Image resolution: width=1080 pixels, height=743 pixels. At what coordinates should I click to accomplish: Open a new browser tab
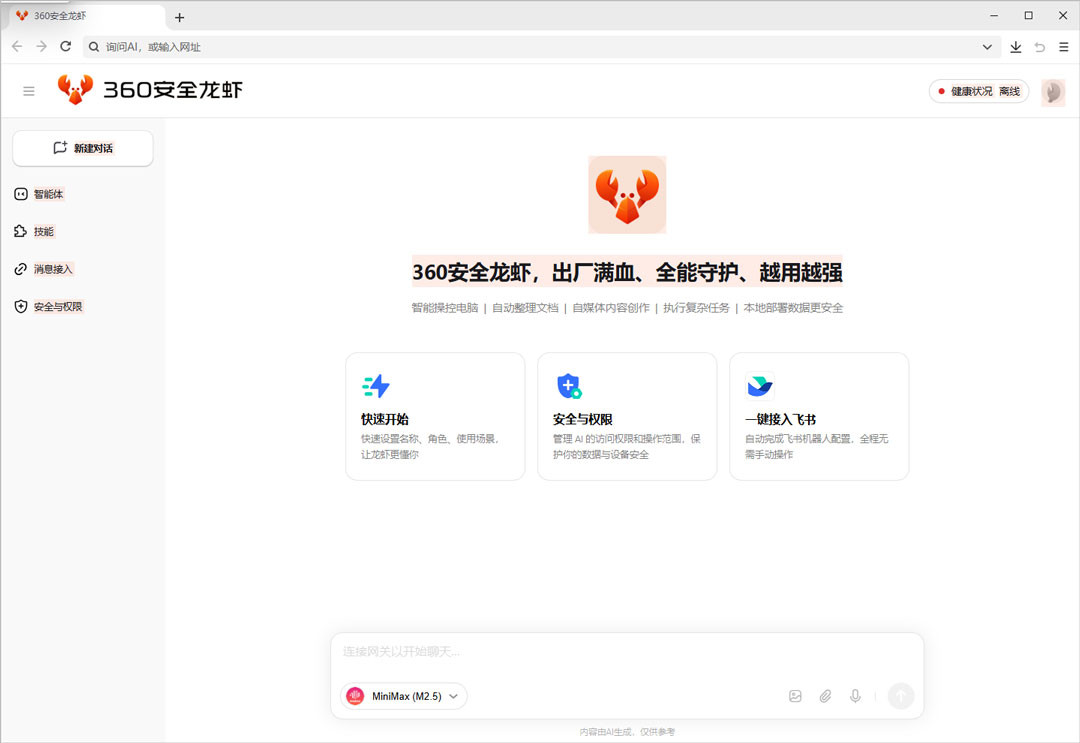(x=178, y=16)
